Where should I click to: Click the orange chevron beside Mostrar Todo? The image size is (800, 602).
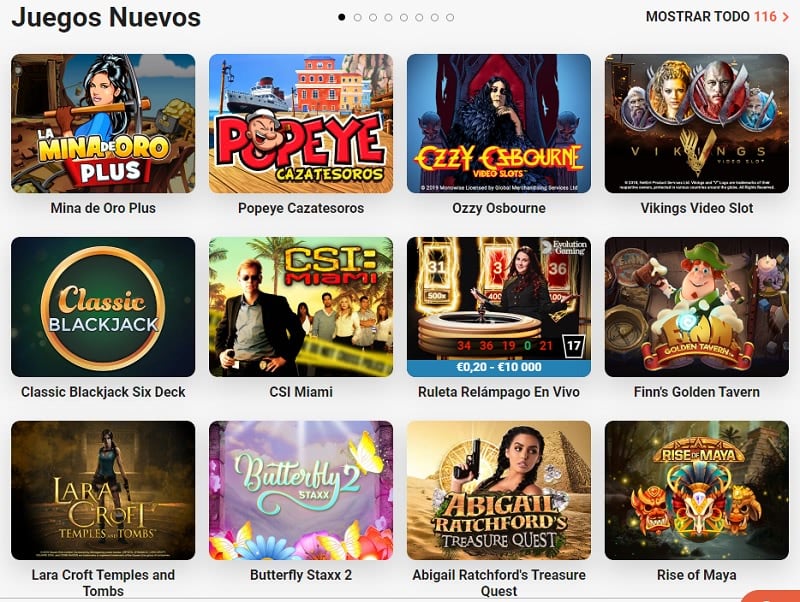(786, 17)
